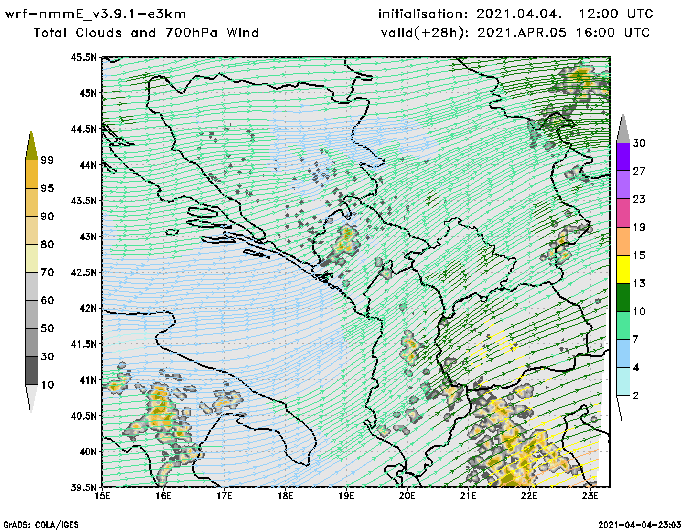Click the 80–70 pale yellow cloud swatch

[32, 259]
